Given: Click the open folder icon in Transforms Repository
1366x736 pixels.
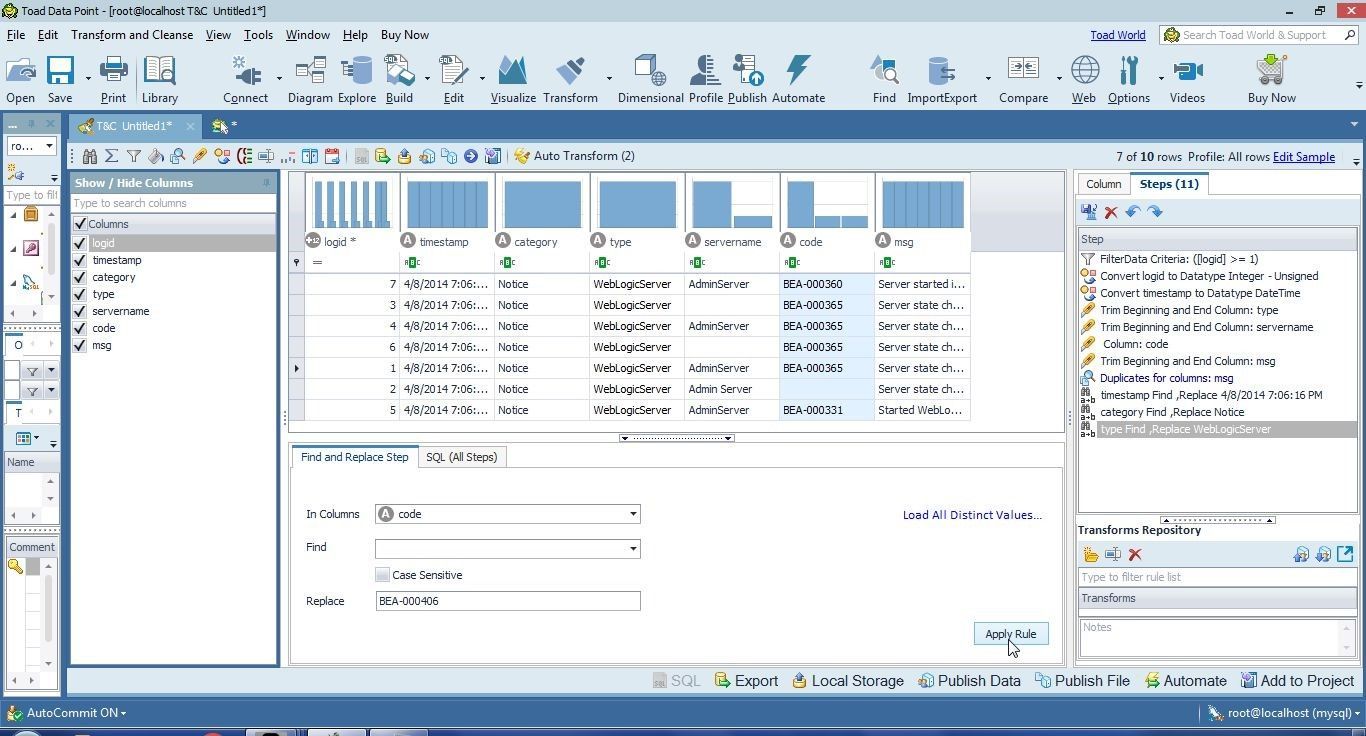Looking at the screenshot, I should click(1091, 555).
